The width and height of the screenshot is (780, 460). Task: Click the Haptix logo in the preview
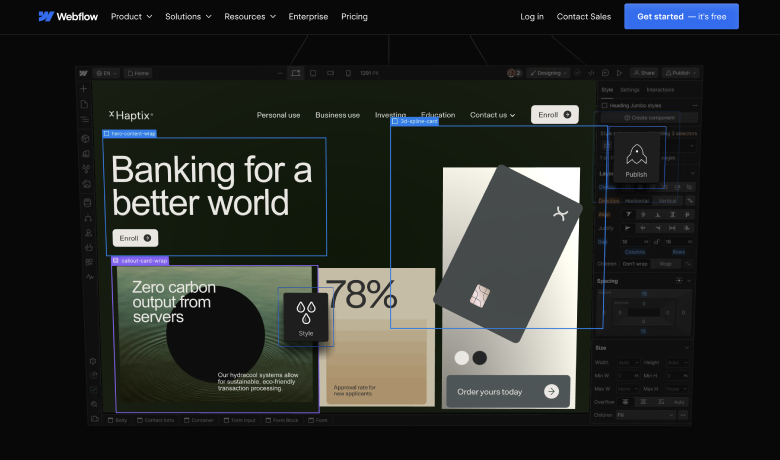[x=131, y=115]
